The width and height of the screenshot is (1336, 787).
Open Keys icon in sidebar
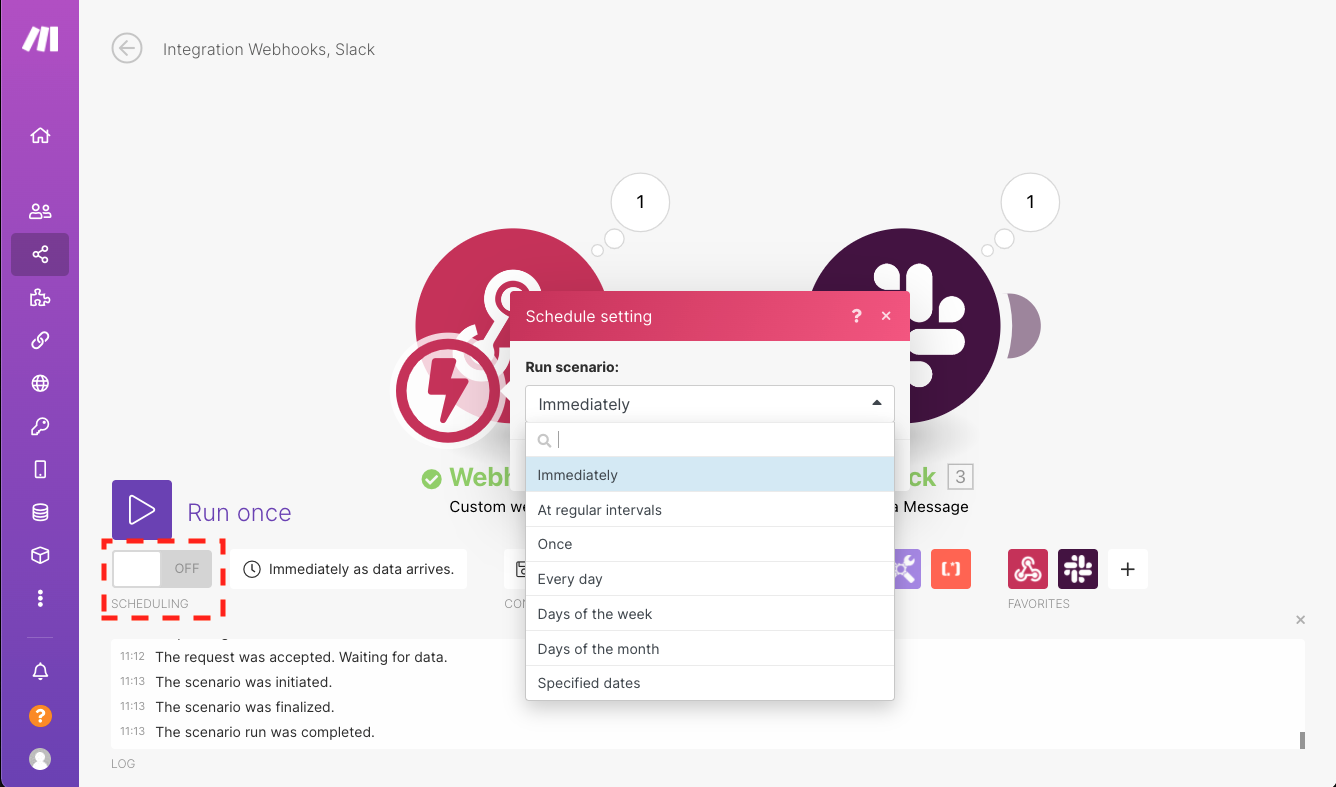[40, 427]
